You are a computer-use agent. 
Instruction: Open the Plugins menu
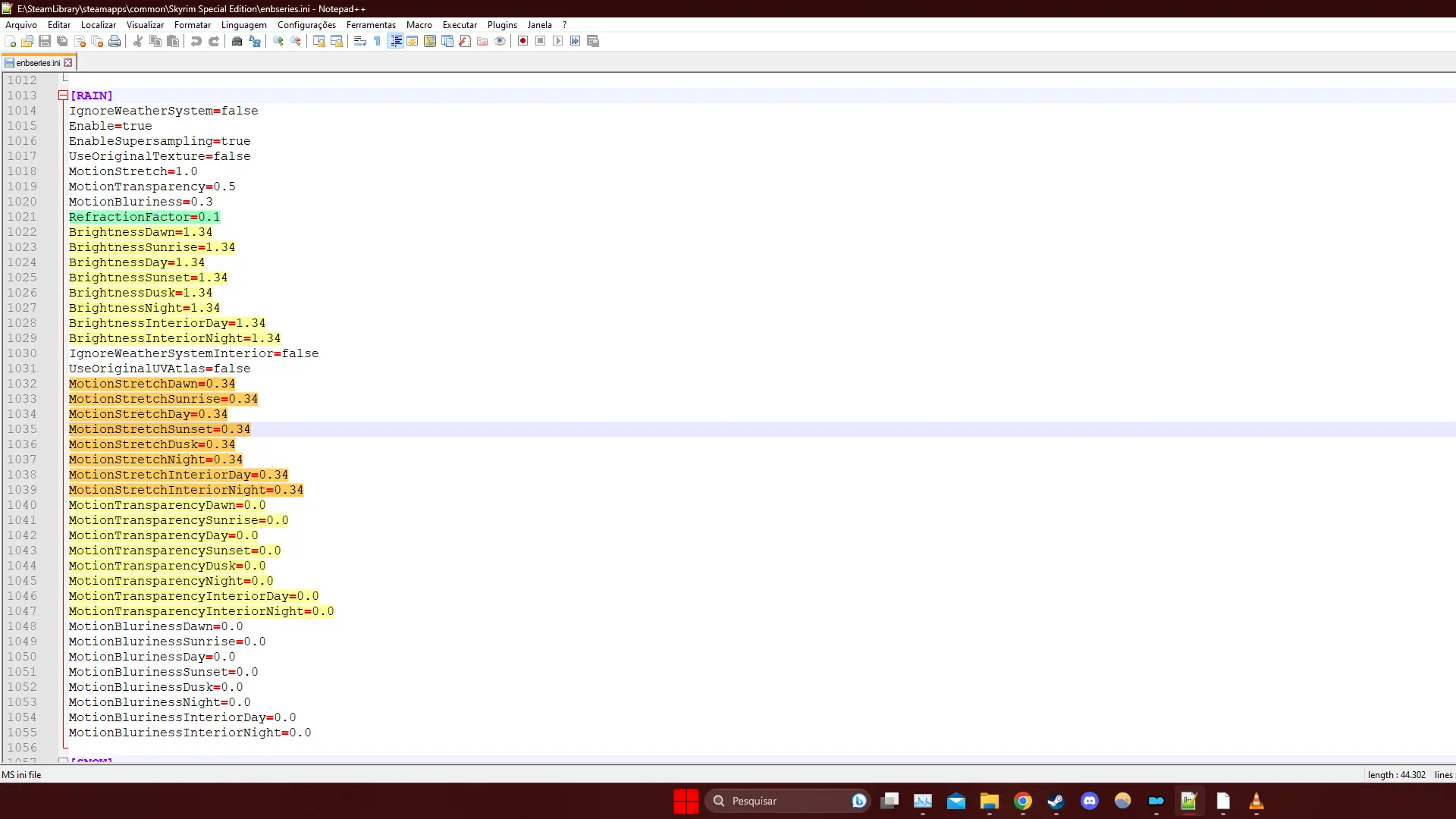[x=502, y=25]
